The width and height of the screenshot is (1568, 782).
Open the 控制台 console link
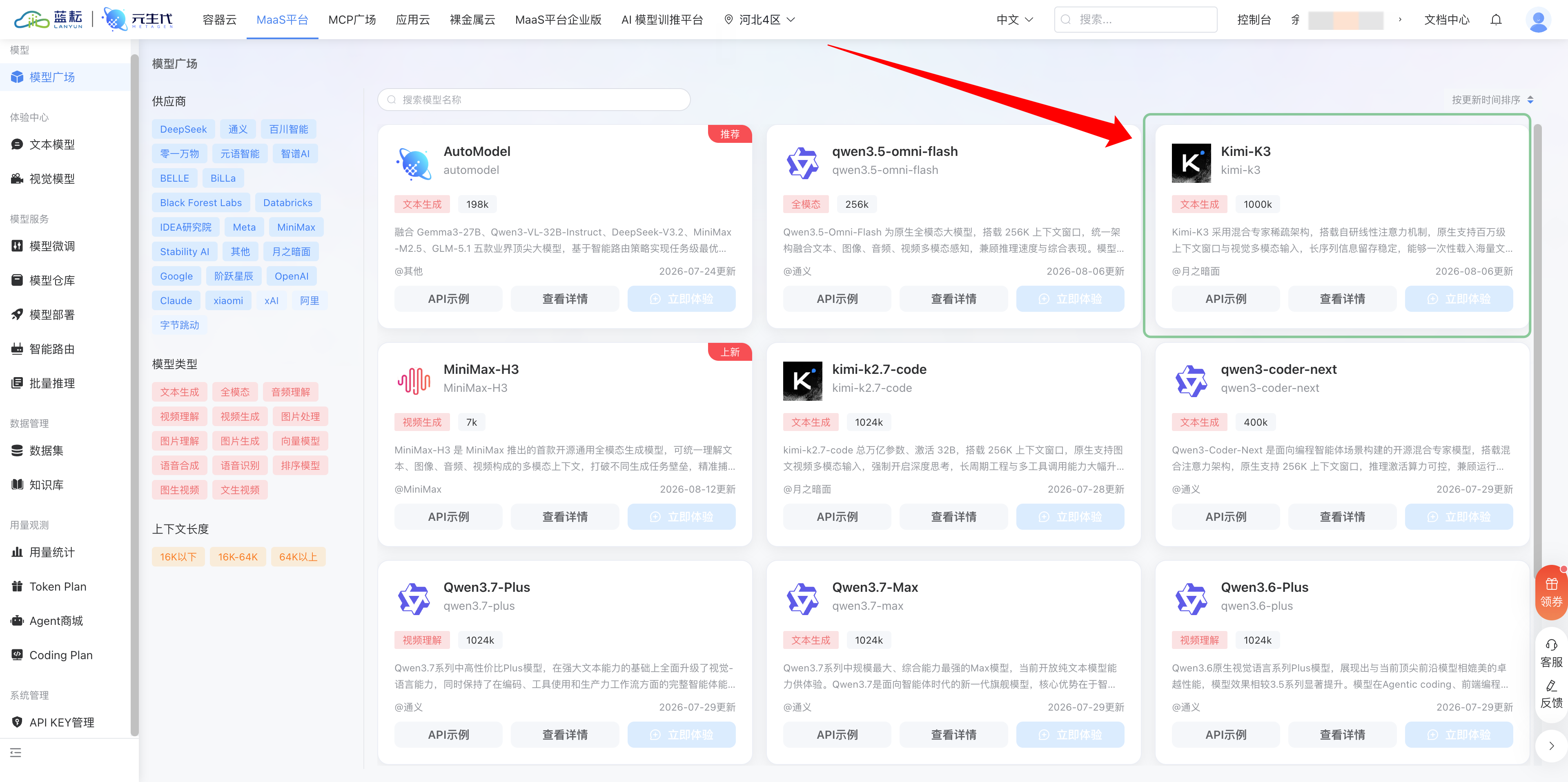pyautogui.click(x=1254, y=20)
